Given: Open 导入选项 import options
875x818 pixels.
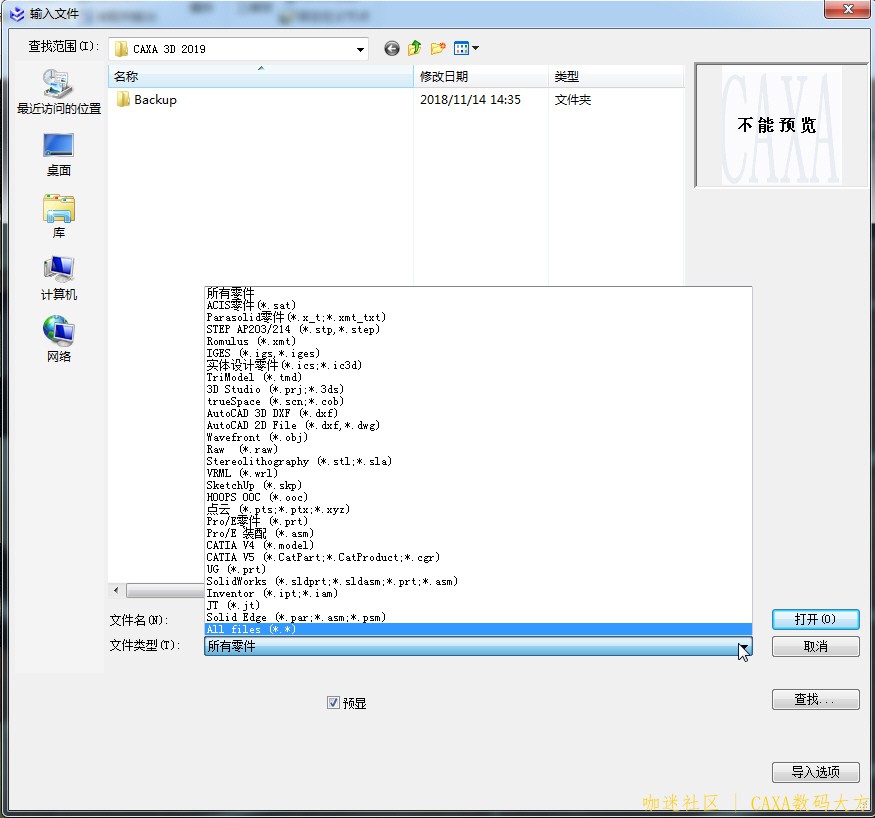Looking at the screenshot, I should click(x=815, y=772).
